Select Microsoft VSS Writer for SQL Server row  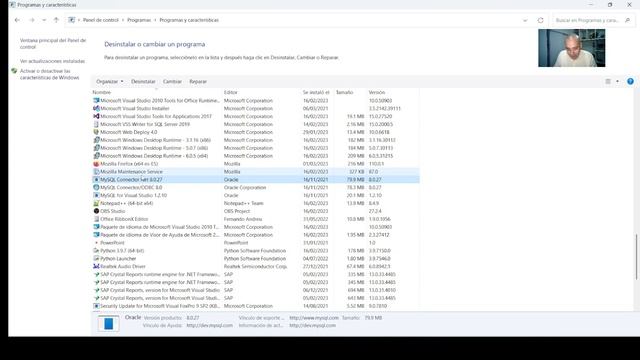tap(256, 124)
